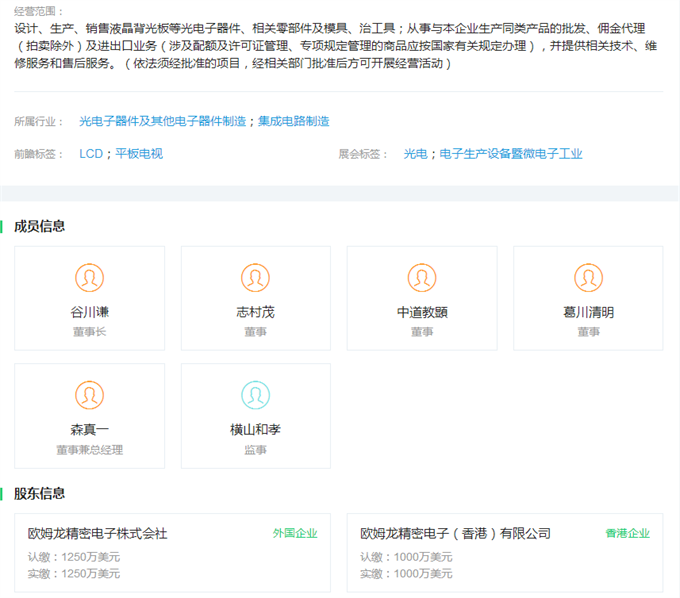Click the 香港企业 label

(627, 534)
